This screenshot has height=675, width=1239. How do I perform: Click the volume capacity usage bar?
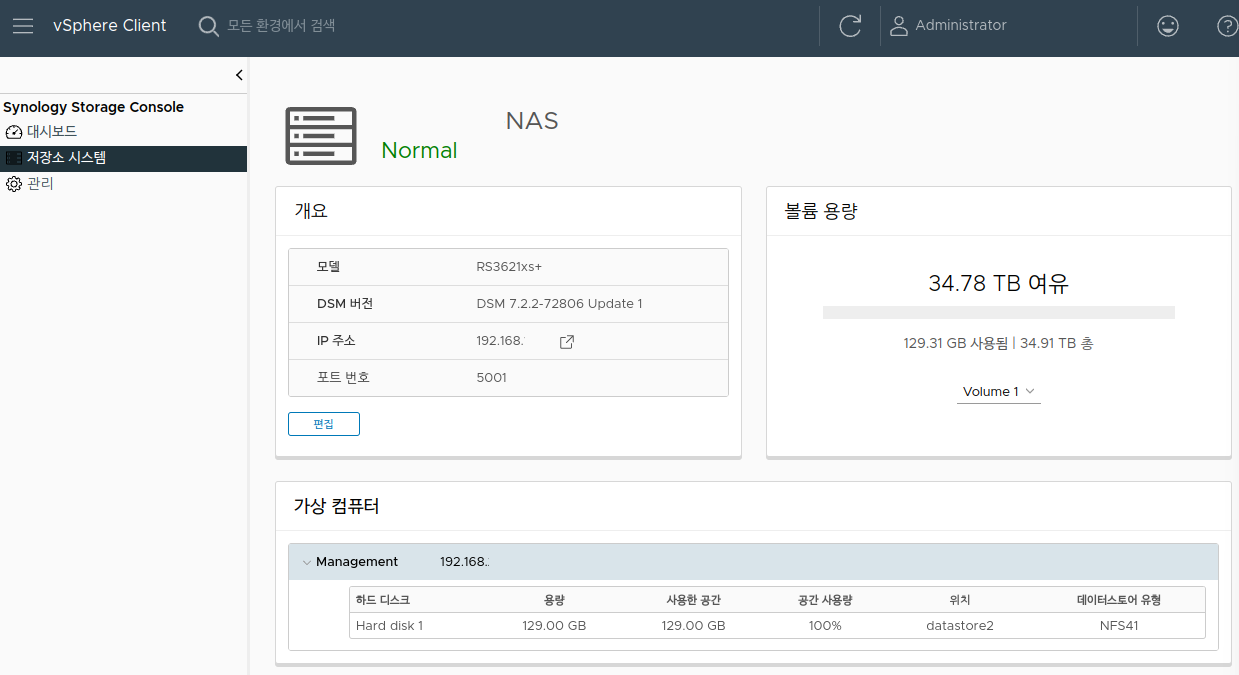pos(999,313)
